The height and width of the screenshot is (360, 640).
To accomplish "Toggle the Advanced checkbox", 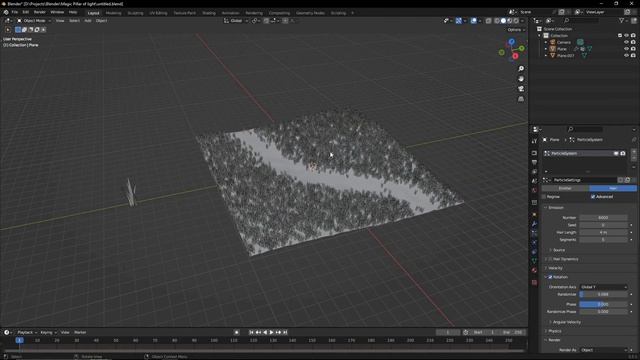I will pos(593,197).
